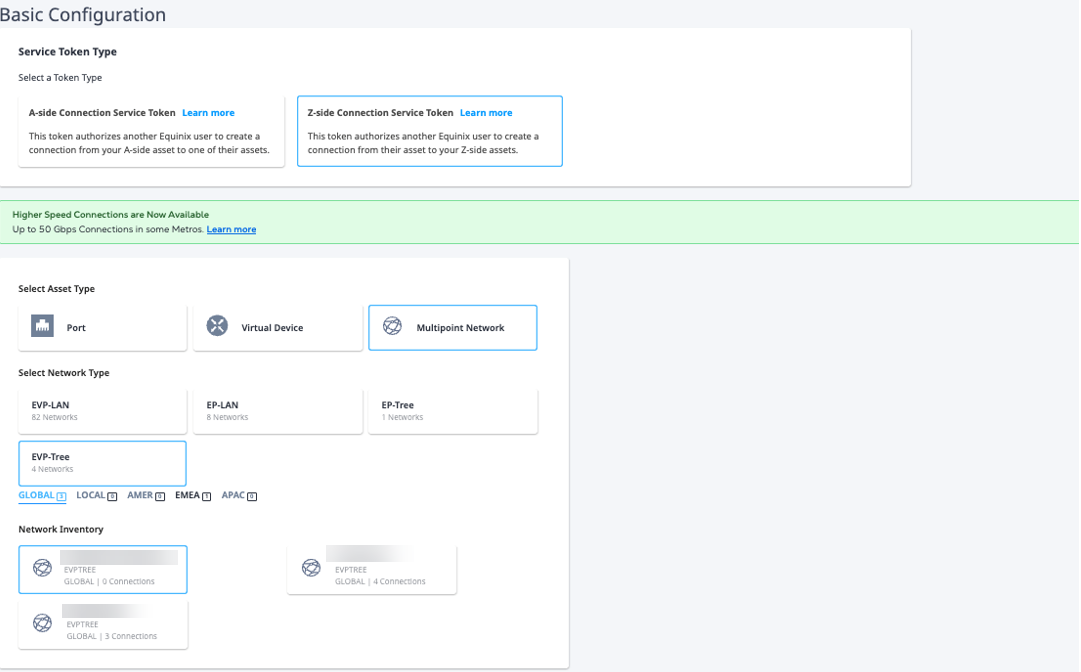The width and height of the screenshot is (1081, 672).
Task: Click the Virtual Device icon
Action: tap(217, 325)
